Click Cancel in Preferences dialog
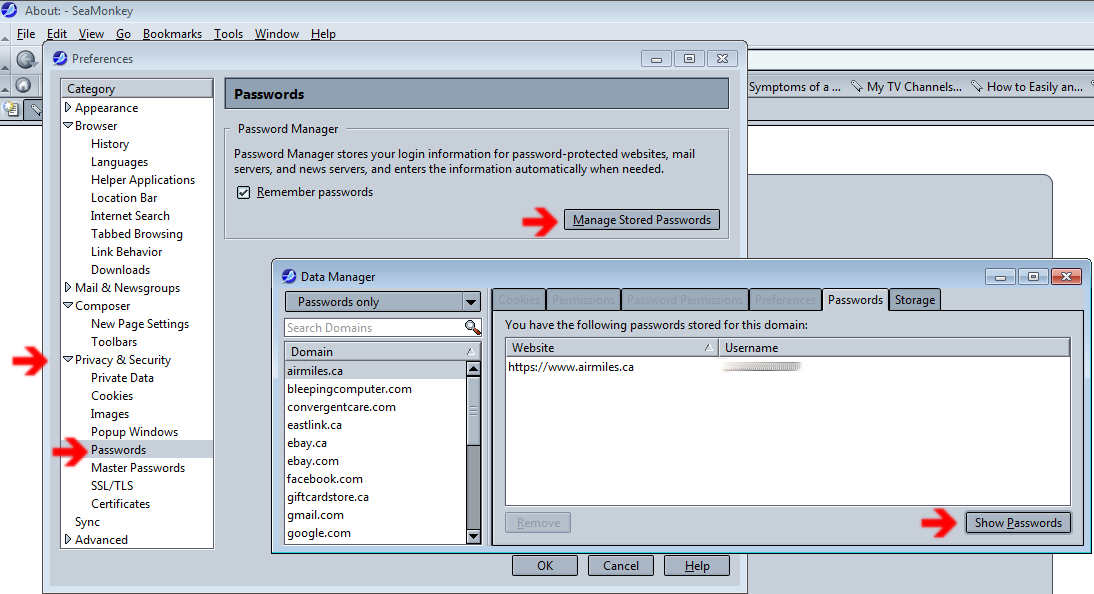Screen dimensions: 1094x594 (620, 565)
